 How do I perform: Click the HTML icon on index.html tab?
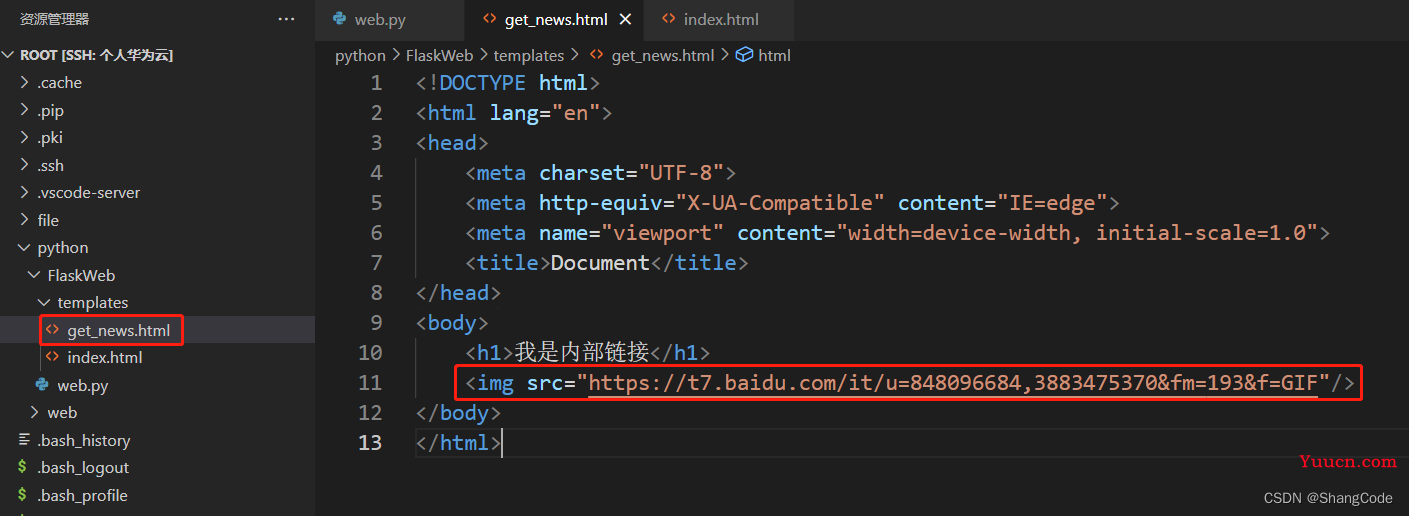[x=668, y=19]
